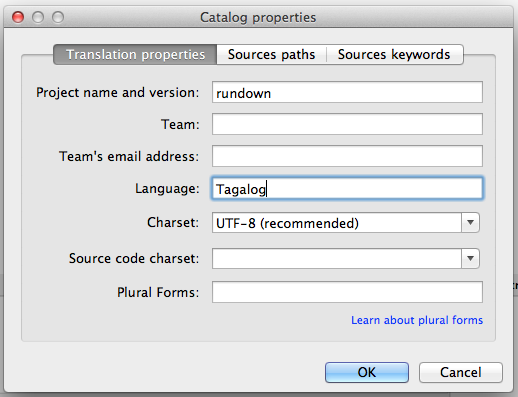Click the Team input field

[347, 124]
